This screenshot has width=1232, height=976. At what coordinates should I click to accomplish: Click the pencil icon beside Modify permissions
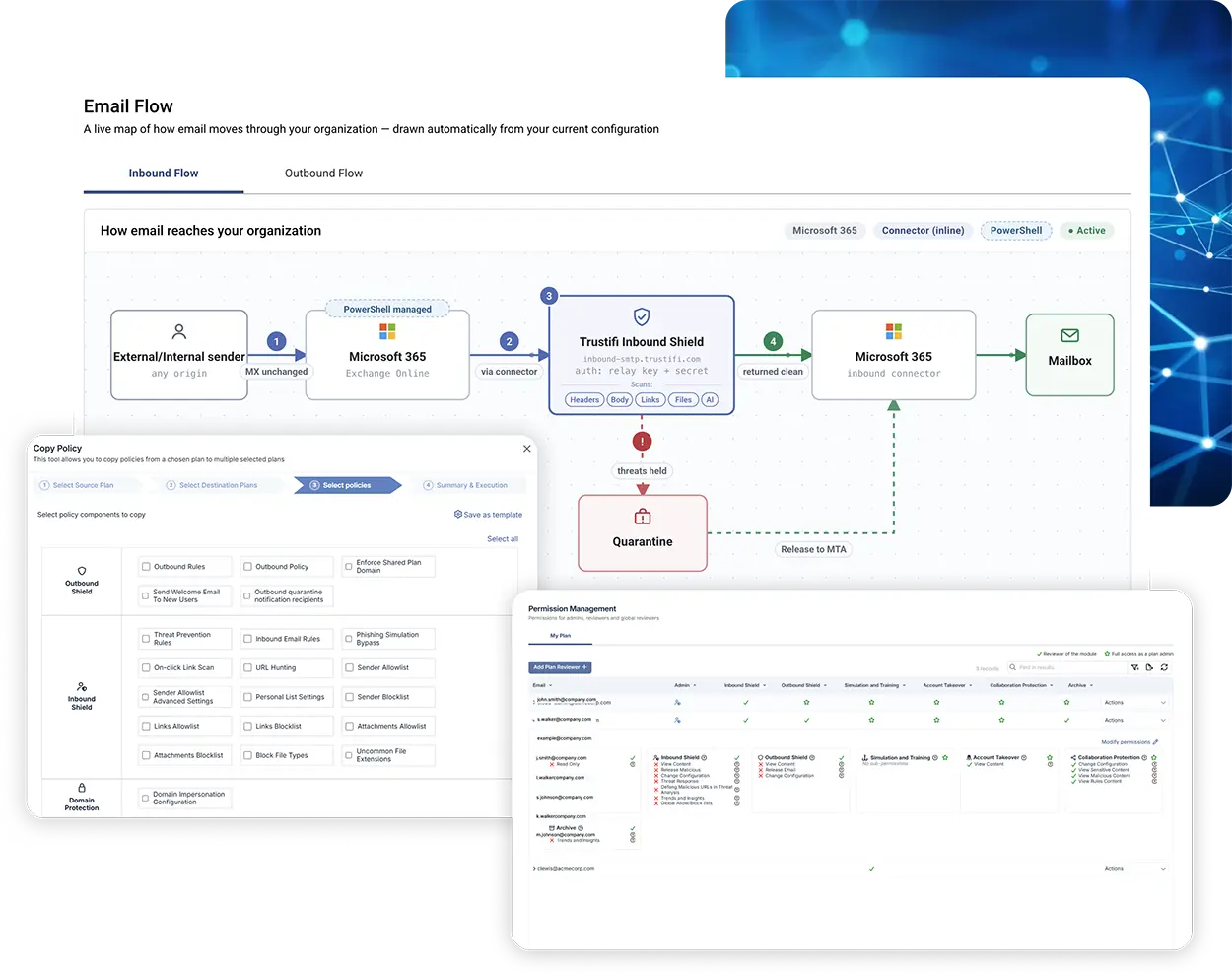(1155, 742)
